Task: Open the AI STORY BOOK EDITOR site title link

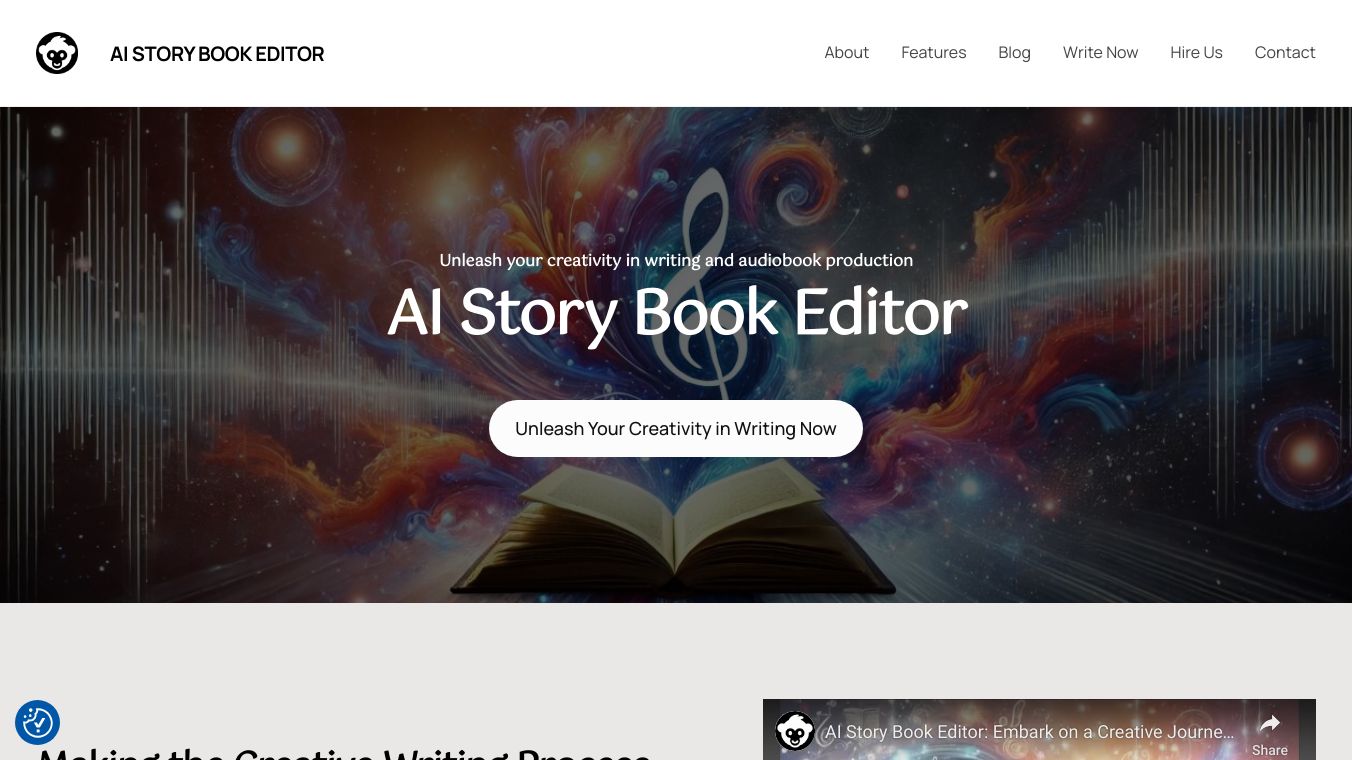Action: [217, 54]
